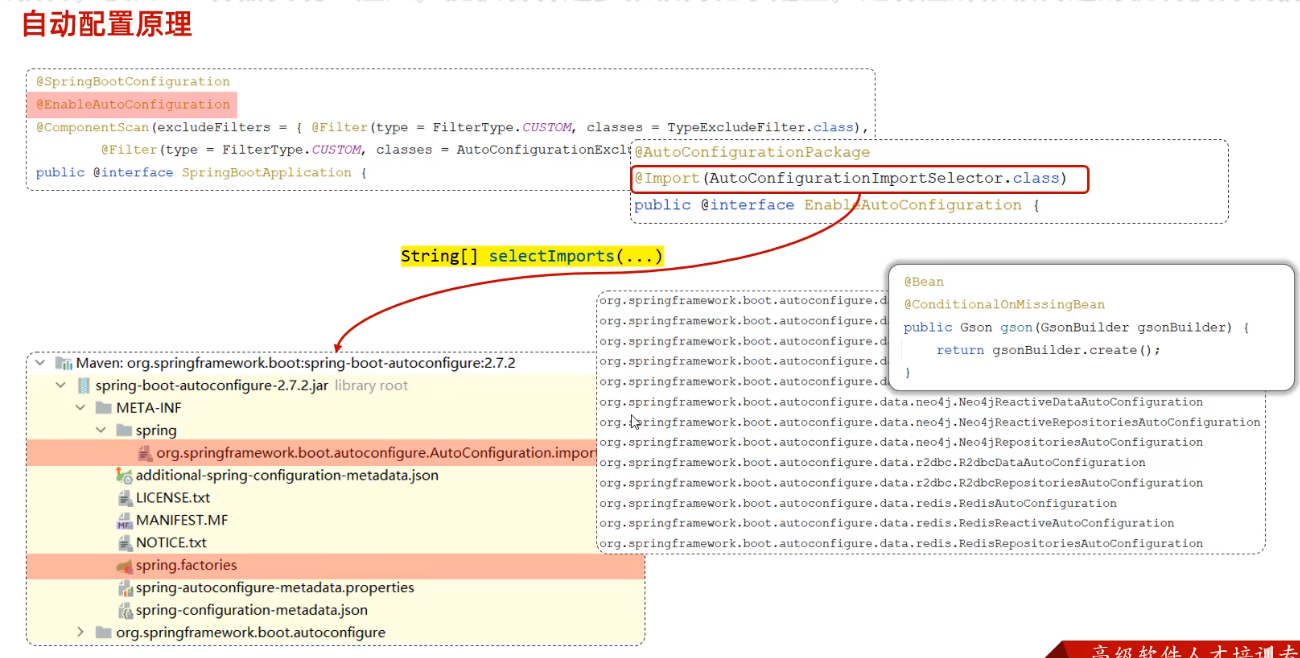Click the AutoConfigurationImportSelector.class import line
This screenshot has width=1300, height=658.
(859, 179)
